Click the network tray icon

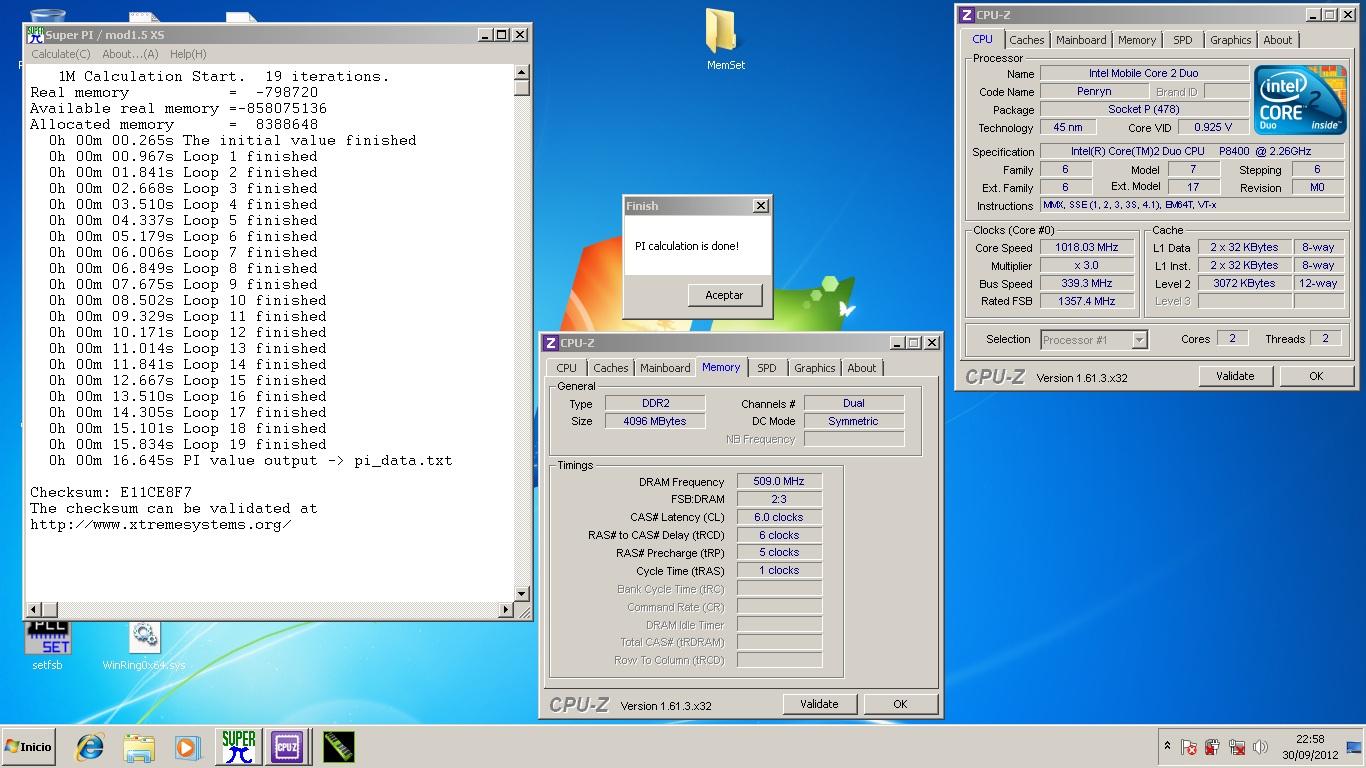[x=1237, y=747]
